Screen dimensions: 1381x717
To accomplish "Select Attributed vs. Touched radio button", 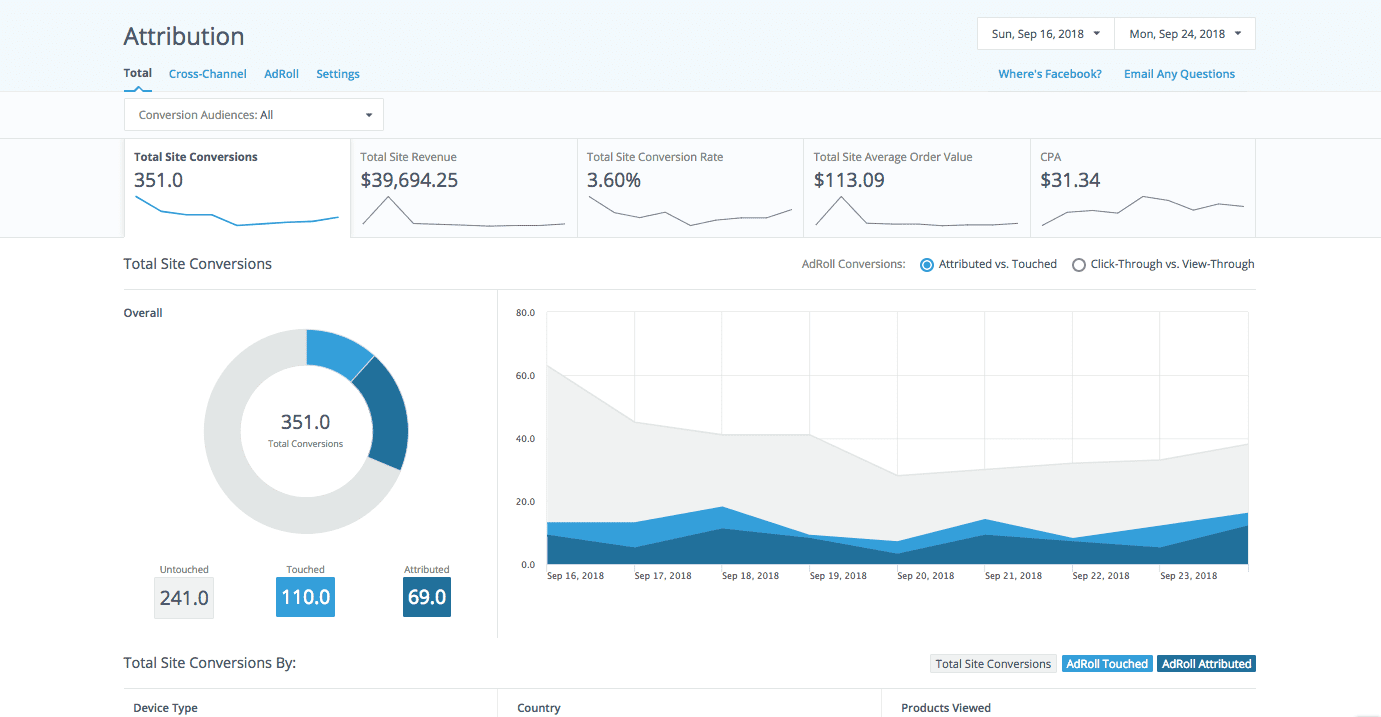I will [x=927, y=265].
